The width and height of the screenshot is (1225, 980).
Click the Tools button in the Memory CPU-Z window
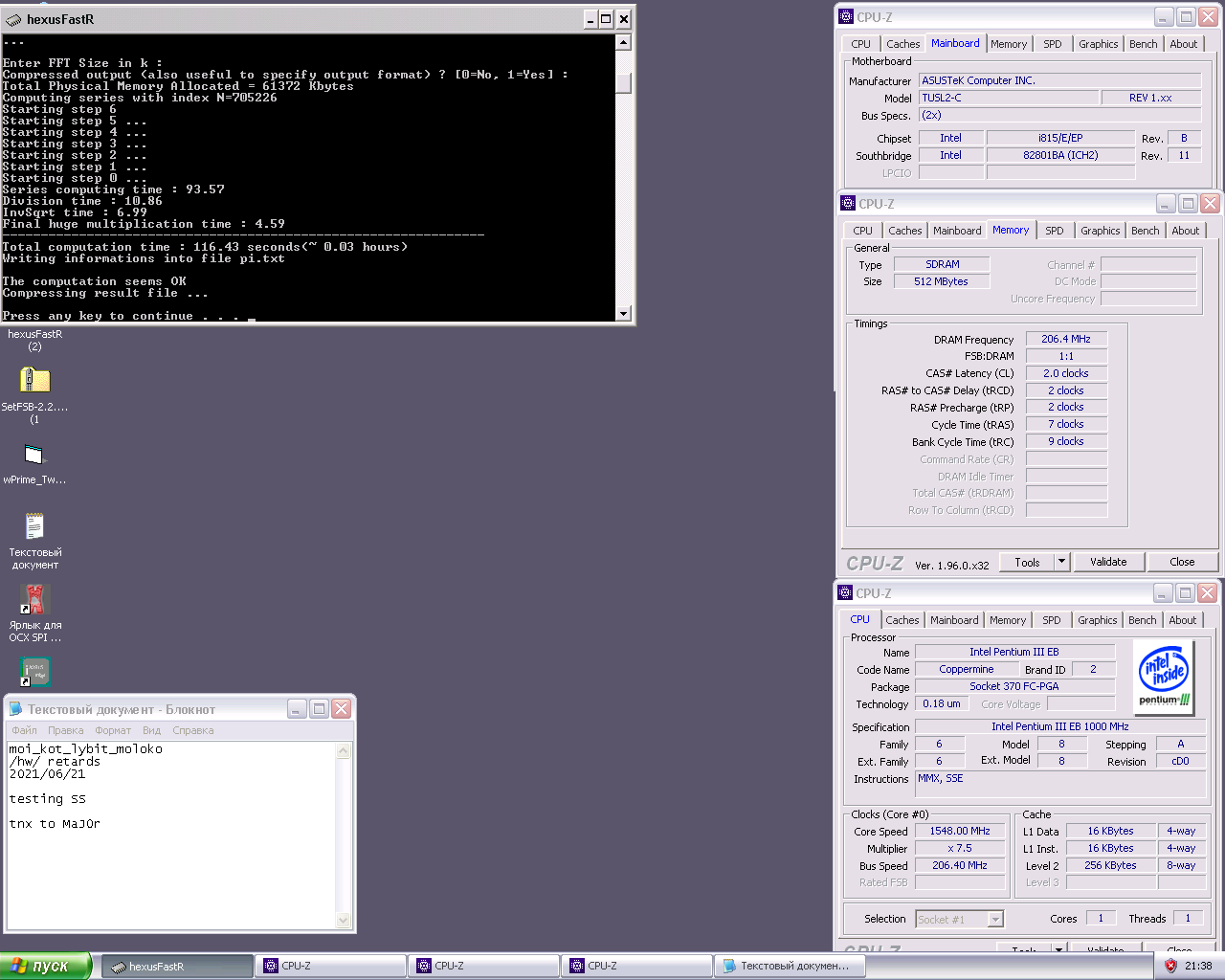point(1027,563)
